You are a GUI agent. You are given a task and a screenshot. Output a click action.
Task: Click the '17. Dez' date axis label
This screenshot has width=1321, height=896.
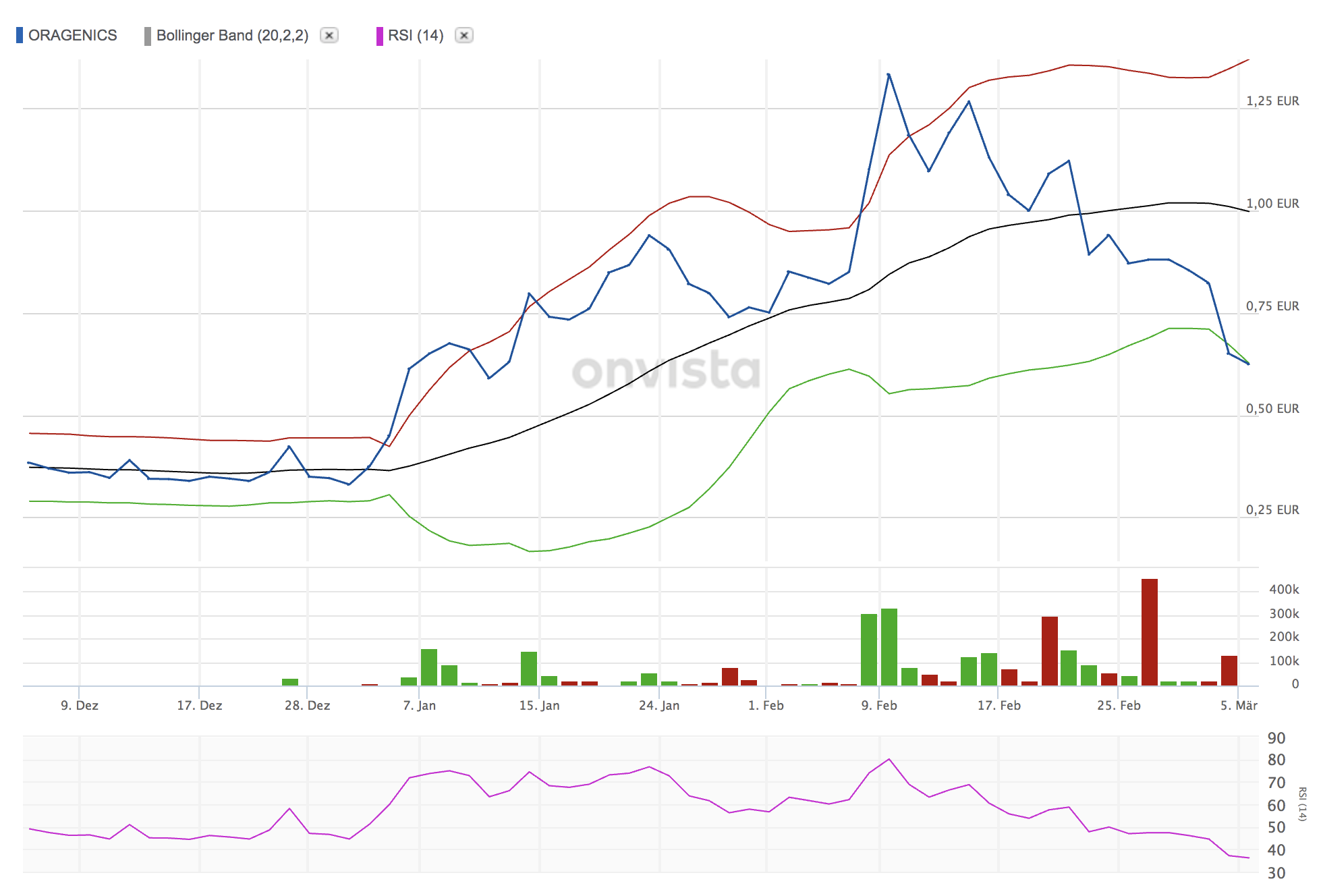200,705
